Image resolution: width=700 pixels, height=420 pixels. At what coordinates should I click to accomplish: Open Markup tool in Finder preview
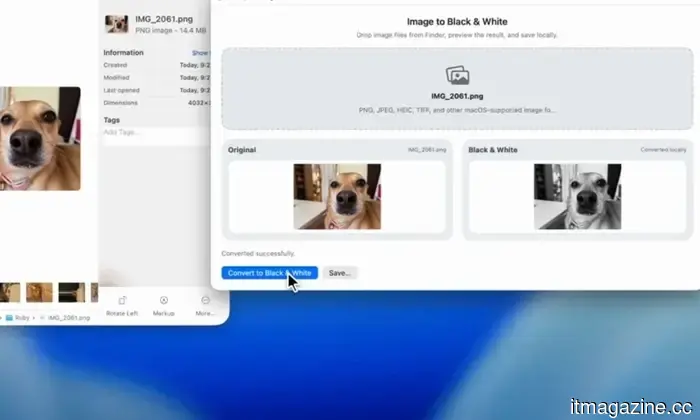point(164,306)
